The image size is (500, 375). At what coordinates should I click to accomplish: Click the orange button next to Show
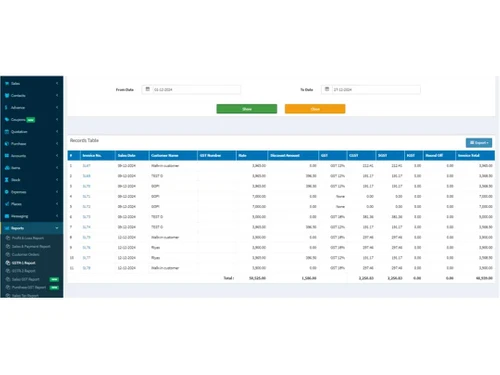pos(315,109)
